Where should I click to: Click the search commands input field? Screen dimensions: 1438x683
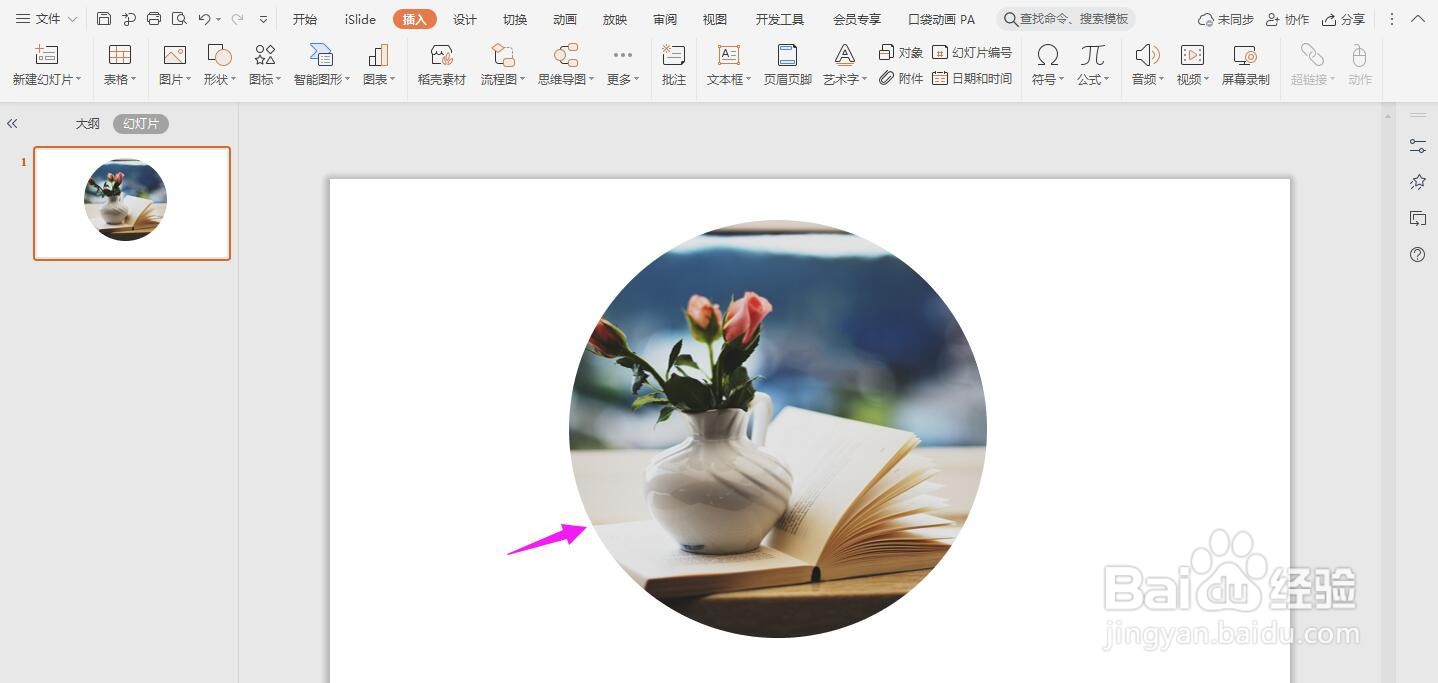point(1066,19)
